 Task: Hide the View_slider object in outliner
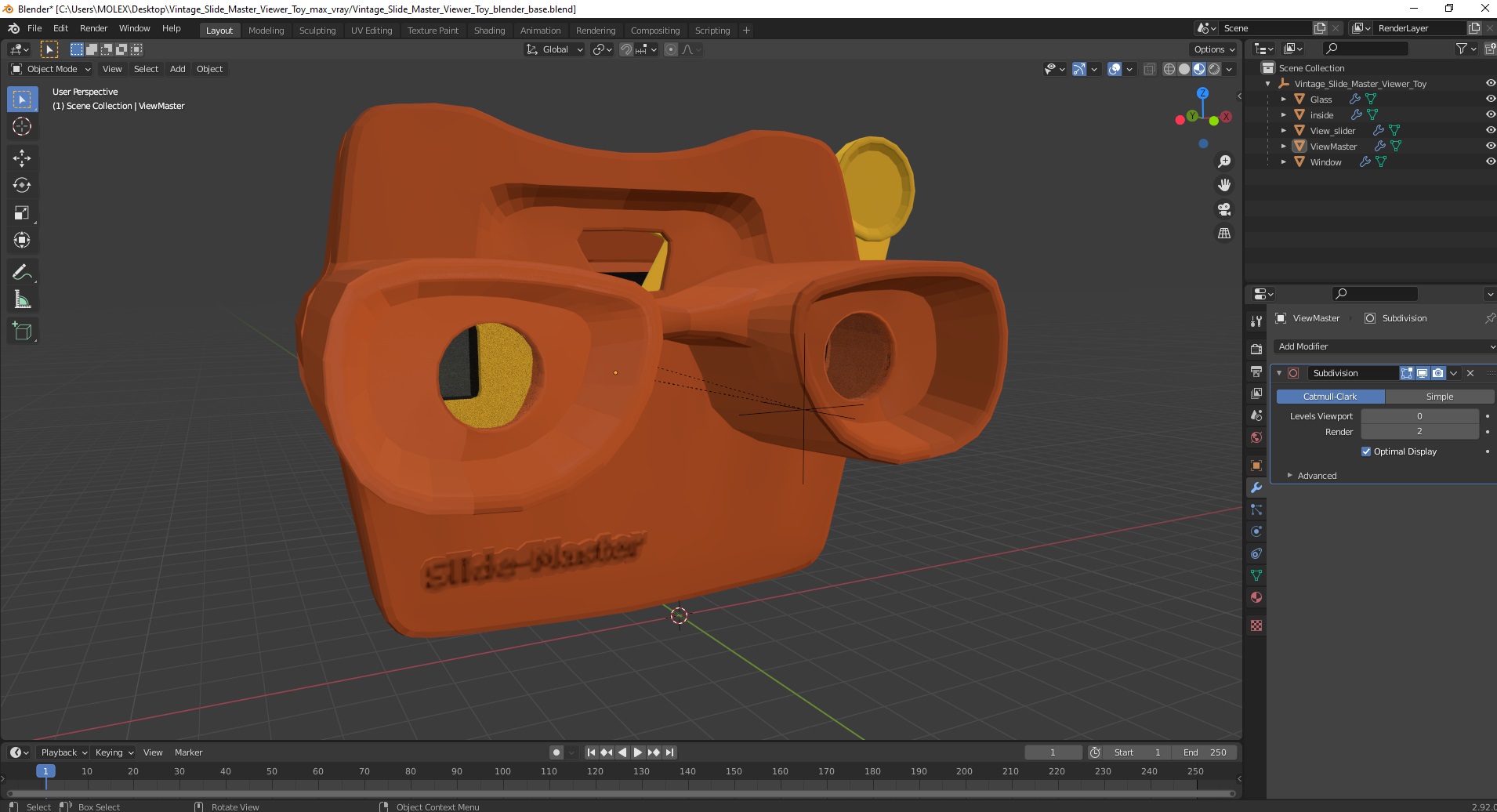[x=1490, y=130]
